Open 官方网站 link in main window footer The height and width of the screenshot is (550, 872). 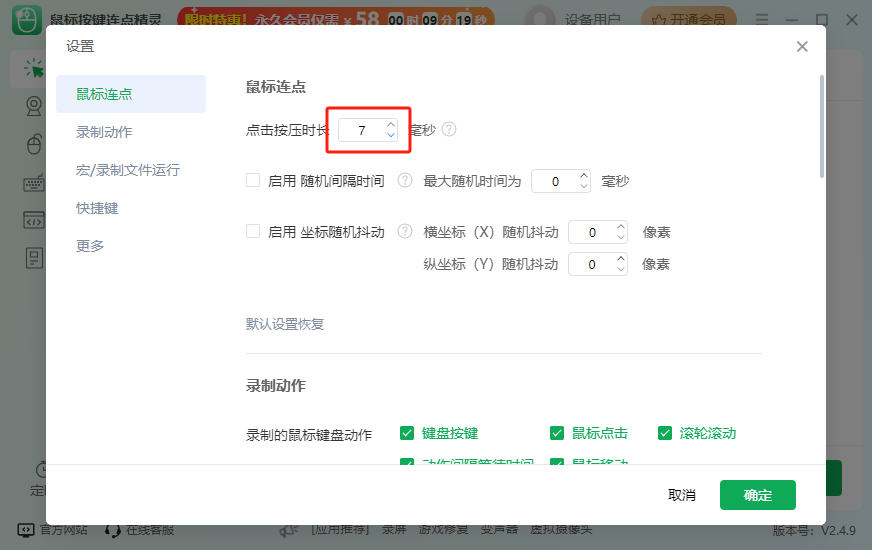[52, 530]
